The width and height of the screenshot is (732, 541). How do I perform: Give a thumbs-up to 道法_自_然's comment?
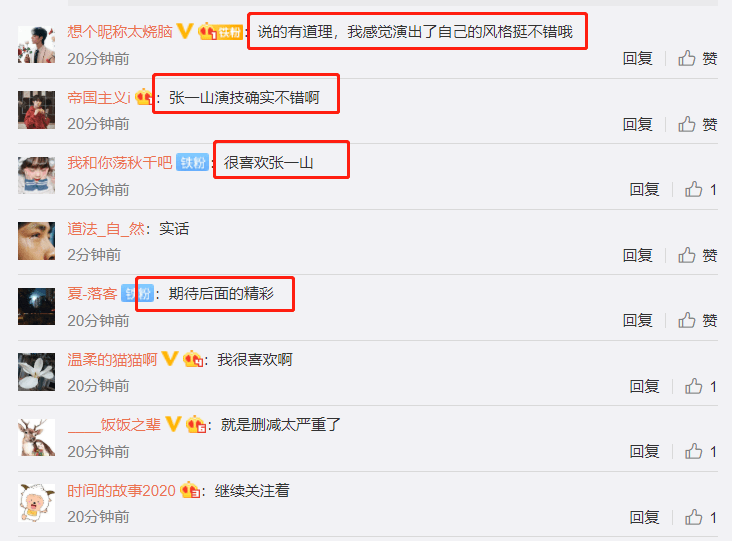[697, 255]
